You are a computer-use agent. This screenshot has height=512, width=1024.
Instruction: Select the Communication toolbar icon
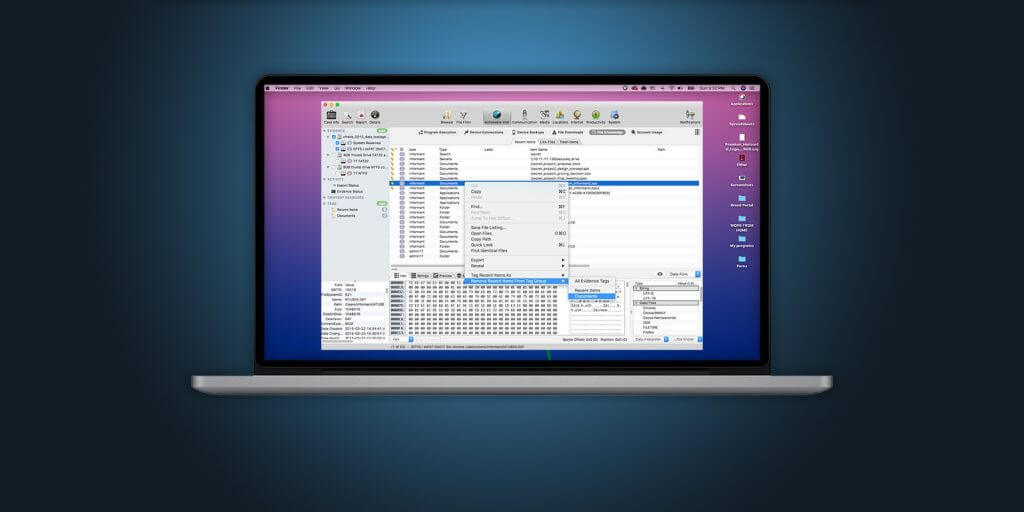coord(525,115)
